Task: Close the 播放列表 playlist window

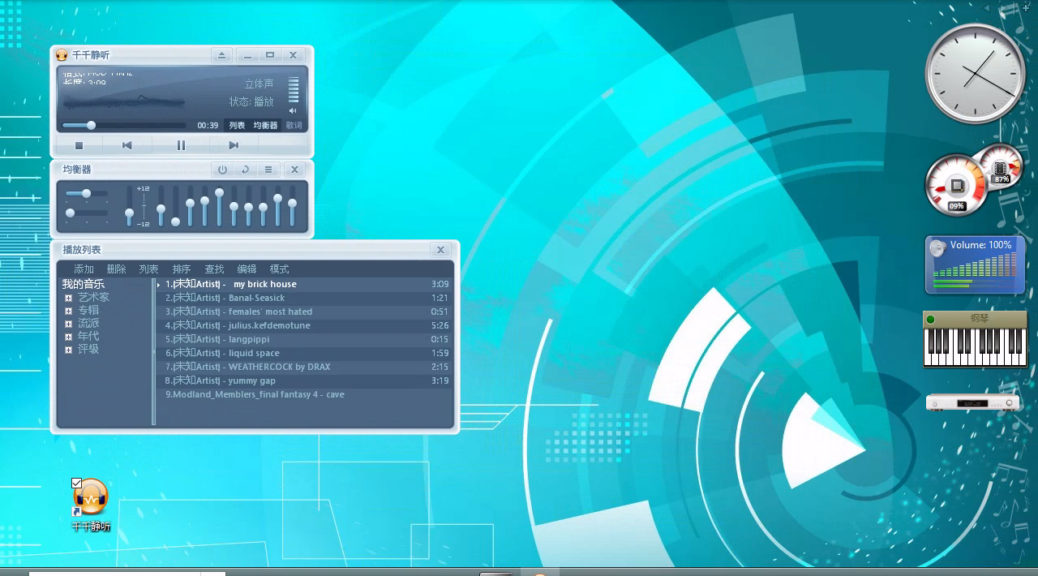Action: [x=440, y=250]
